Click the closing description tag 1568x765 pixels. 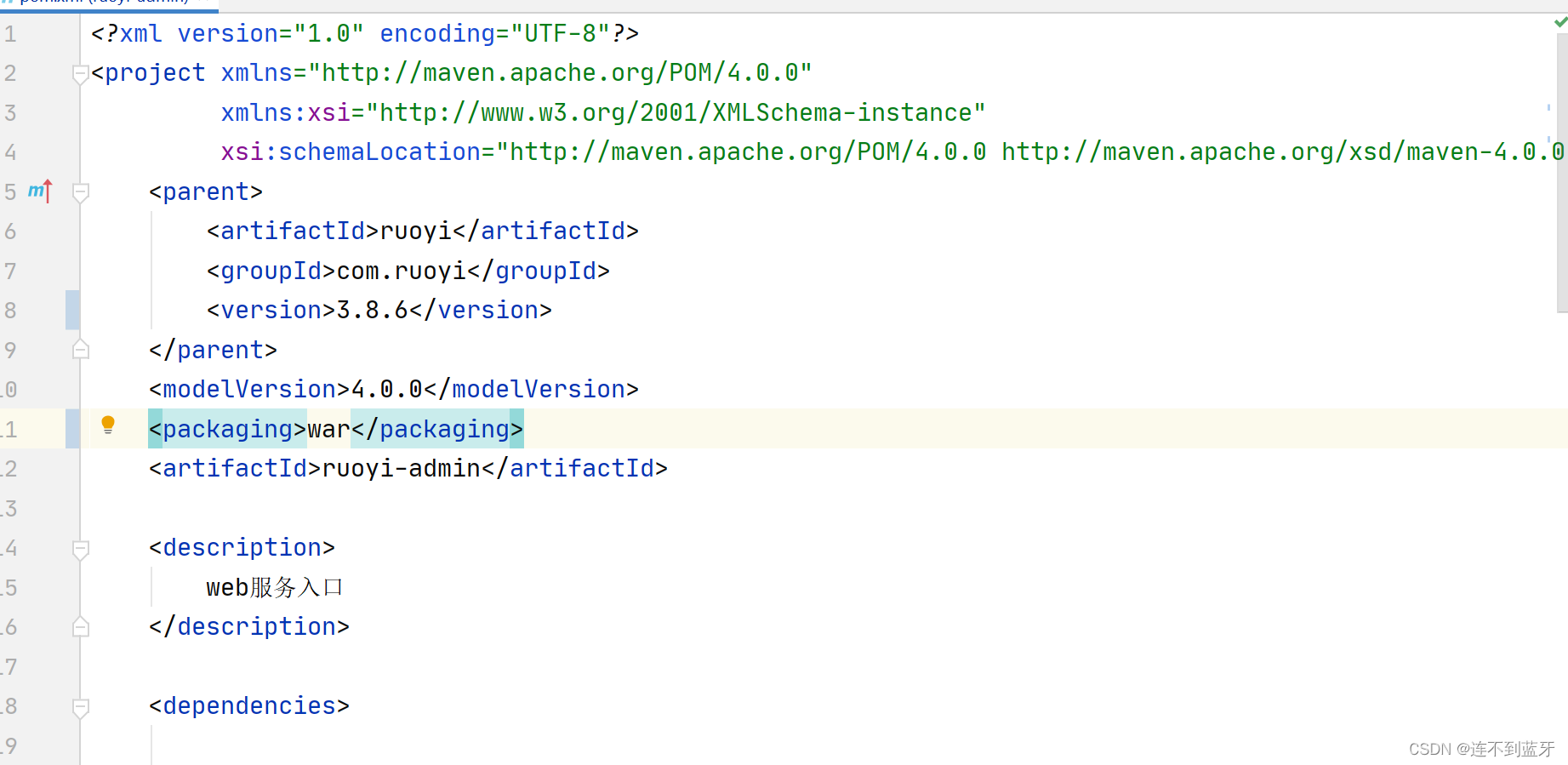[x=249, y=626]
